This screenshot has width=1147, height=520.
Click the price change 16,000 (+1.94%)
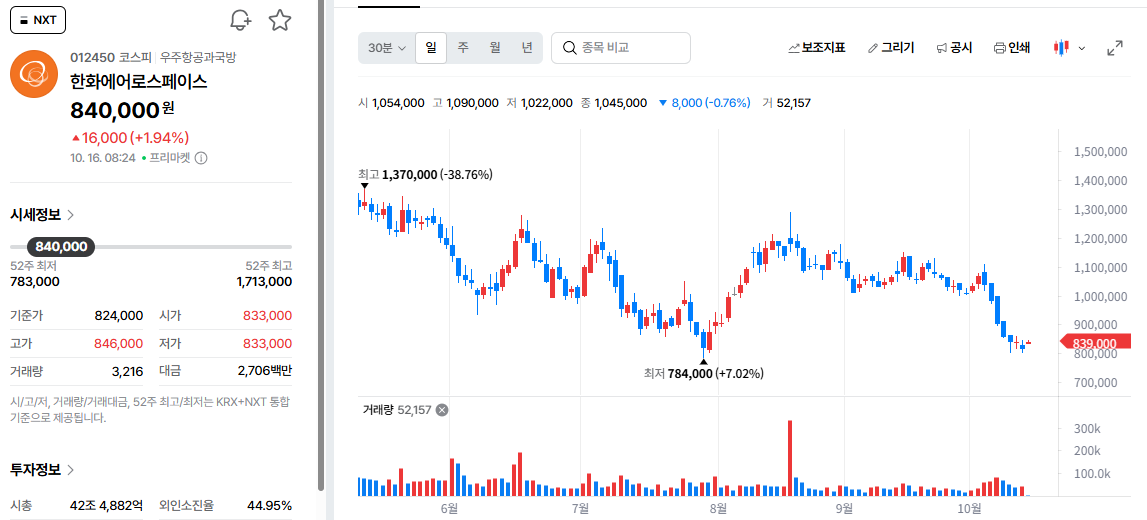(130, 137)
